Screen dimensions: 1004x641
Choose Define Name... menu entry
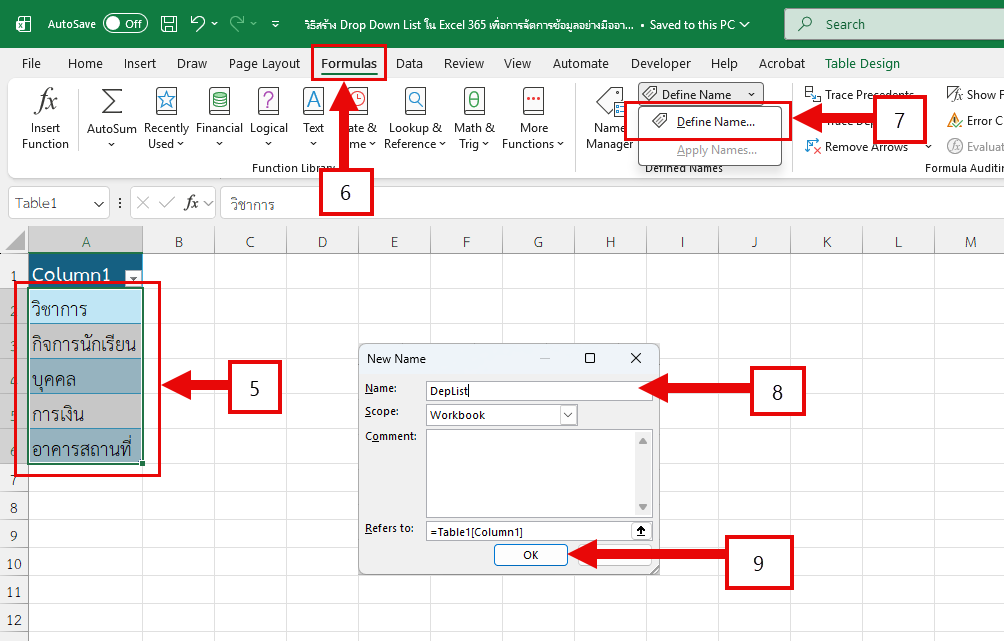pyautogui.click(x=710, y=122)
